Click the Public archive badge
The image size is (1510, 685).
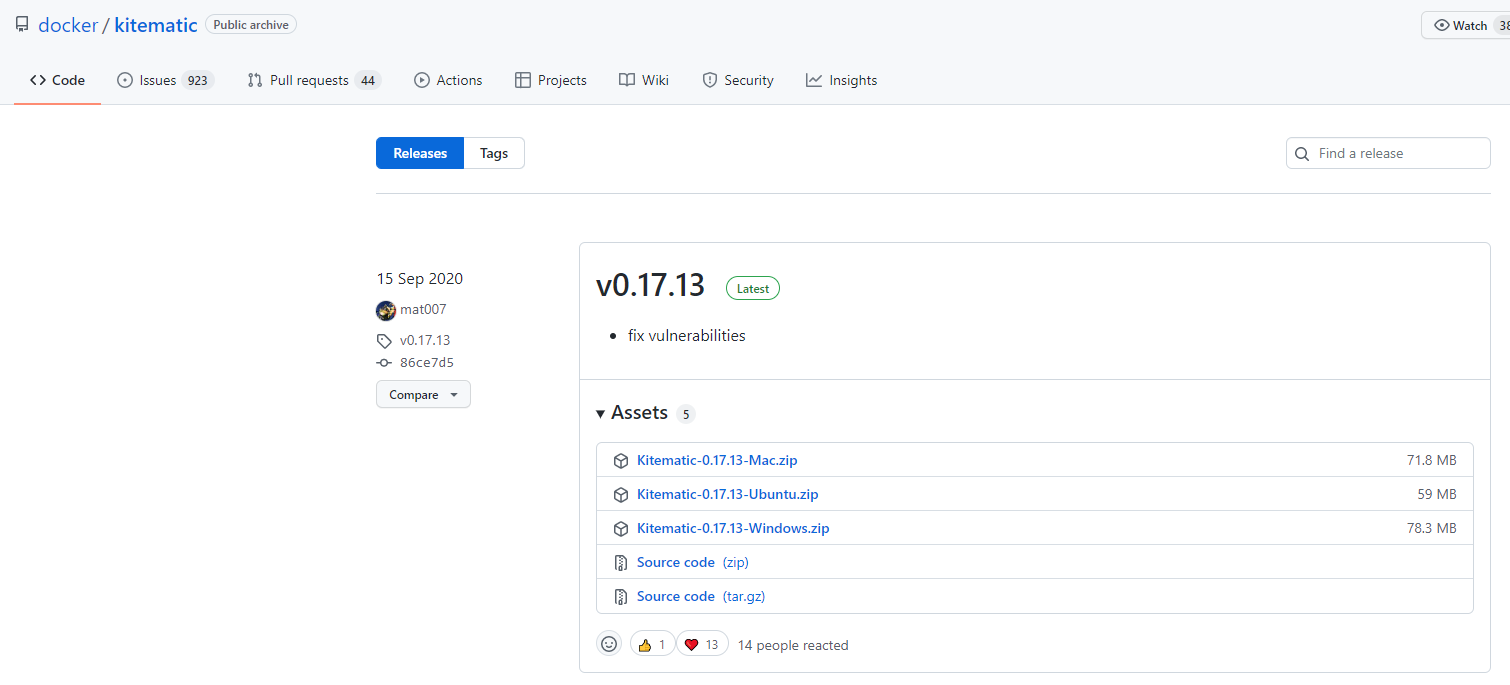pyautogui.click(x=251, y=24)
